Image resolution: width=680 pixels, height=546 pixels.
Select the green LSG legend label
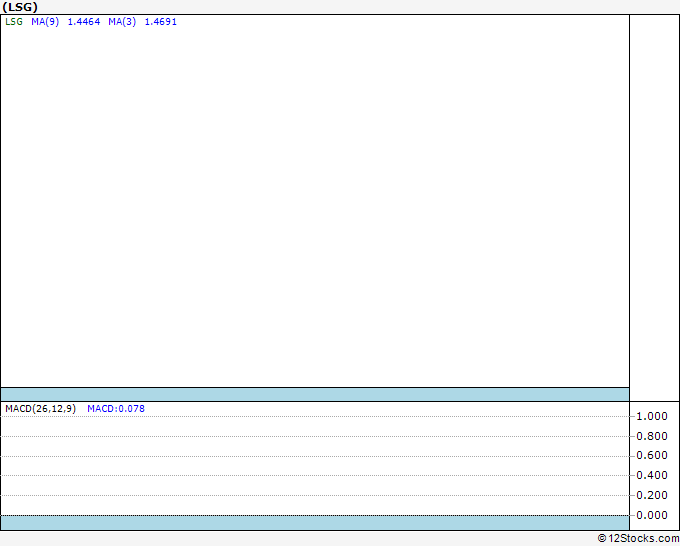[14, 21]
